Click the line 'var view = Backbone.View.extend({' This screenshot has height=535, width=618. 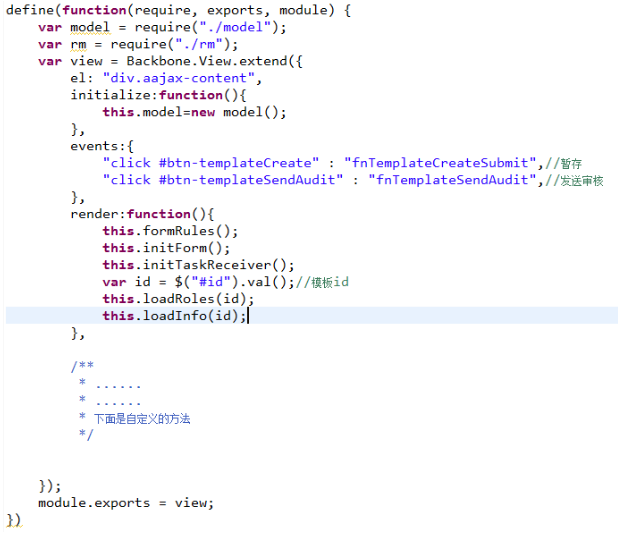click(x=170, y=61)
